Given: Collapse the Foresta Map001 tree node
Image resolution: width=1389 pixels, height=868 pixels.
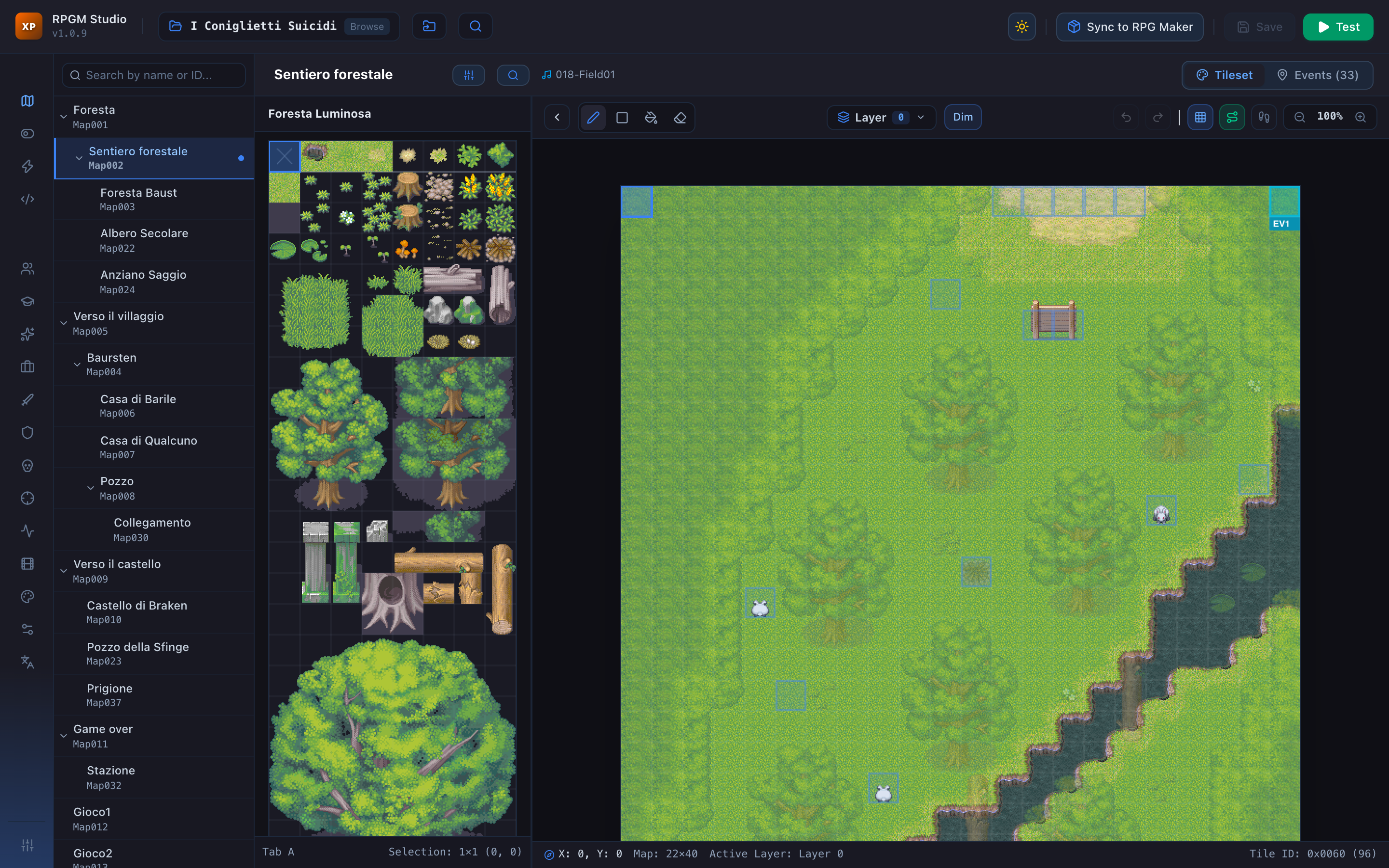Looking at the screenshot, I should pyautogui.click(x=64, y=117).
